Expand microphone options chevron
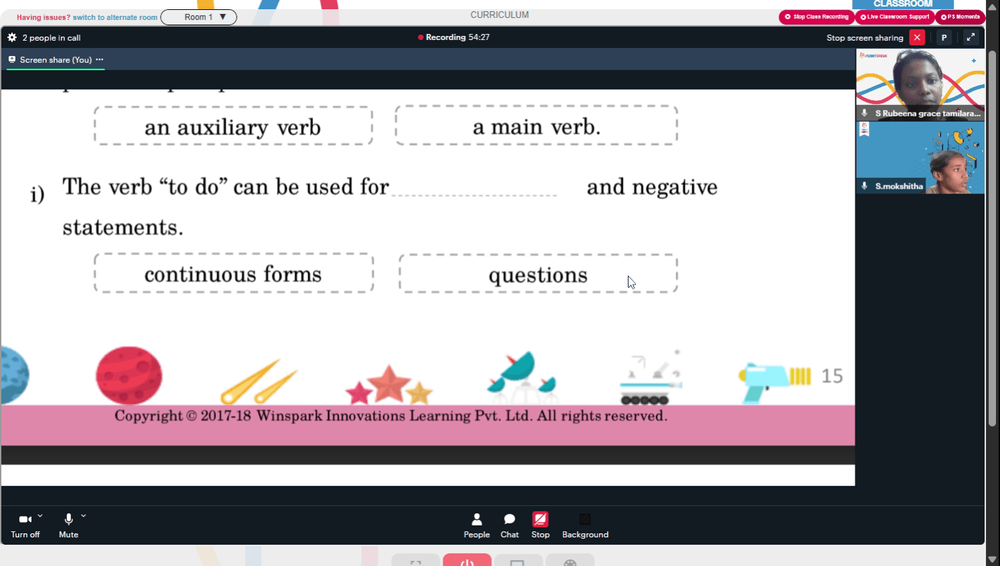 [84, 516]
